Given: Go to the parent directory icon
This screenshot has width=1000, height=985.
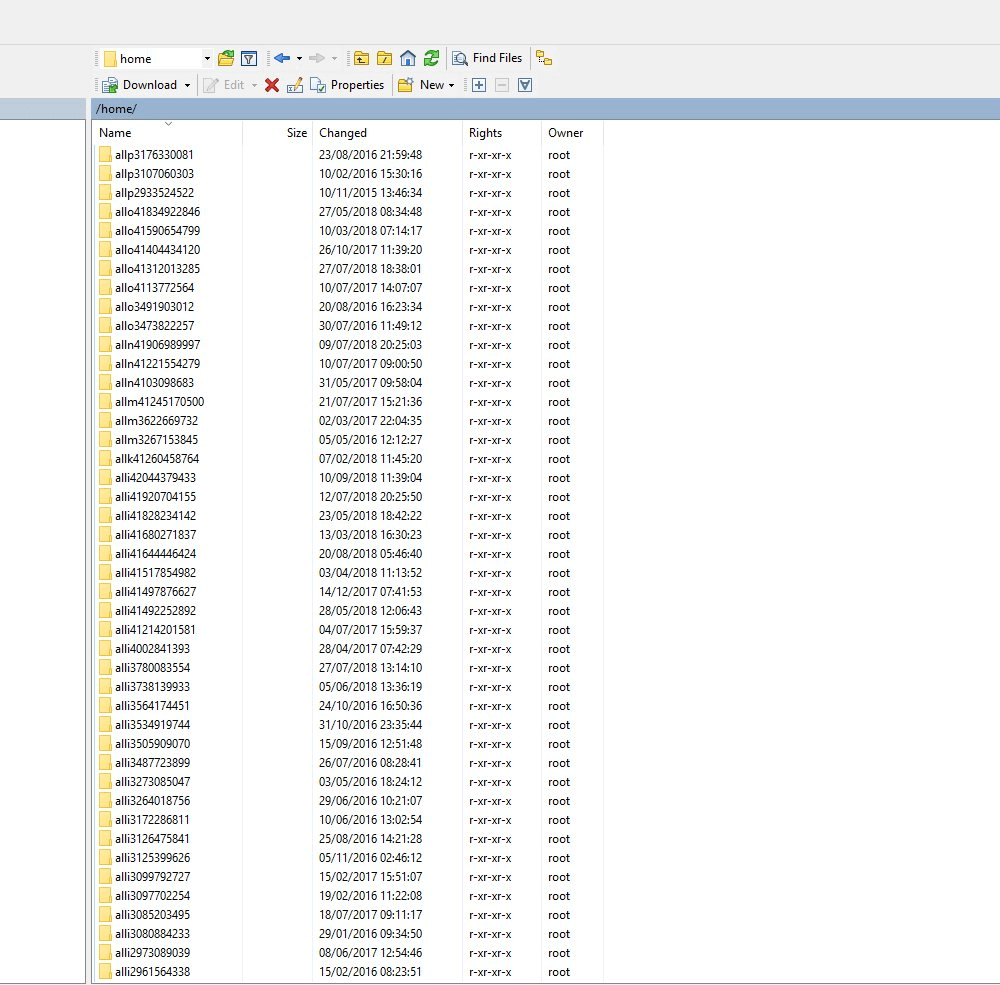Looking at the screenshot, I should pyautogui.click(x=362, y=59).
